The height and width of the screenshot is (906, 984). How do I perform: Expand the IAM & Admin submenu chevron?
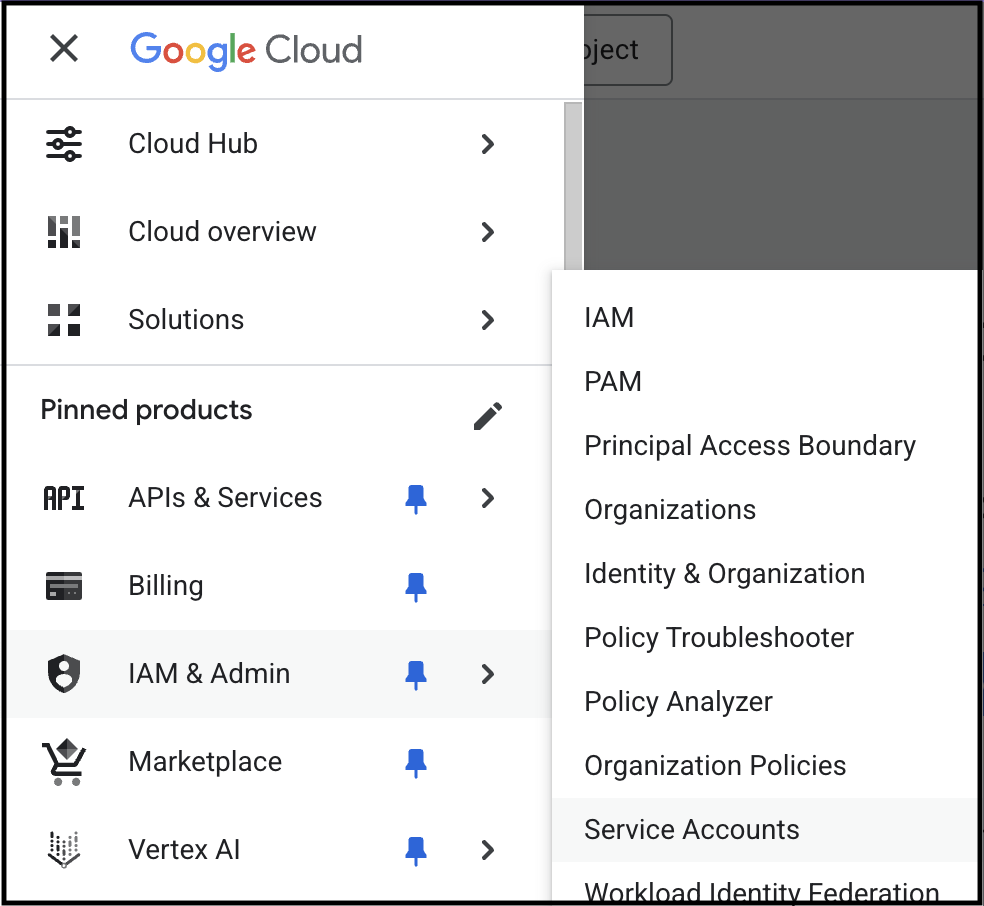click(488, 674)
